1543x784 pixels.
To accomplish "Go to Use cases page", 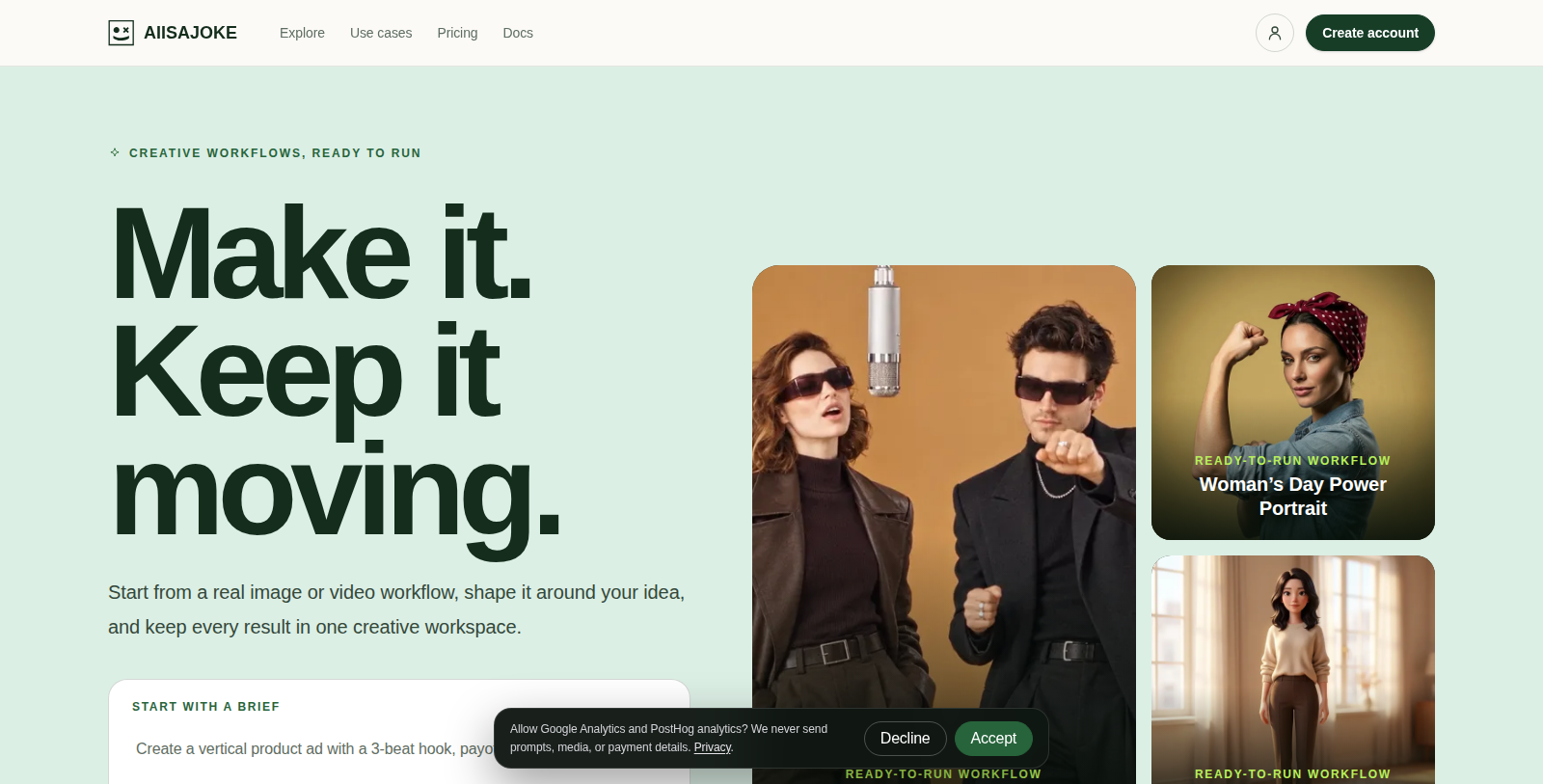I will 381,33.
